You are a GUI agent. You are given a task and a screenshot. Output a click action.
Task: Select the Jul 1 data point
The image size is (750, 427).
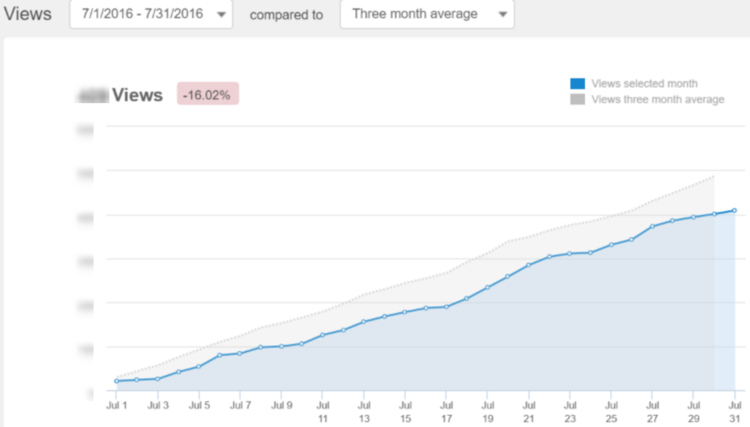[x=116, y=381]
